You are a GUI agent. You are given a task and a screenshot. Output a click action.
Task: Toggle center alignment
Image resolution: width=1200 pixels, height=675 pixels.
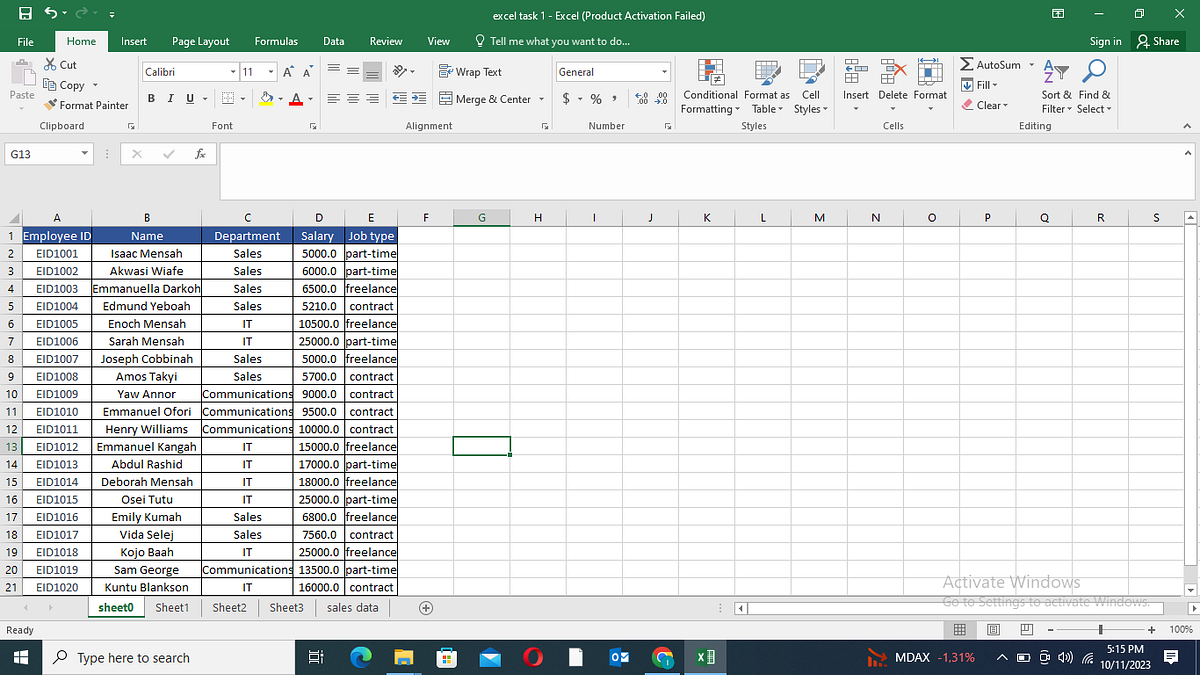point(352,98)
